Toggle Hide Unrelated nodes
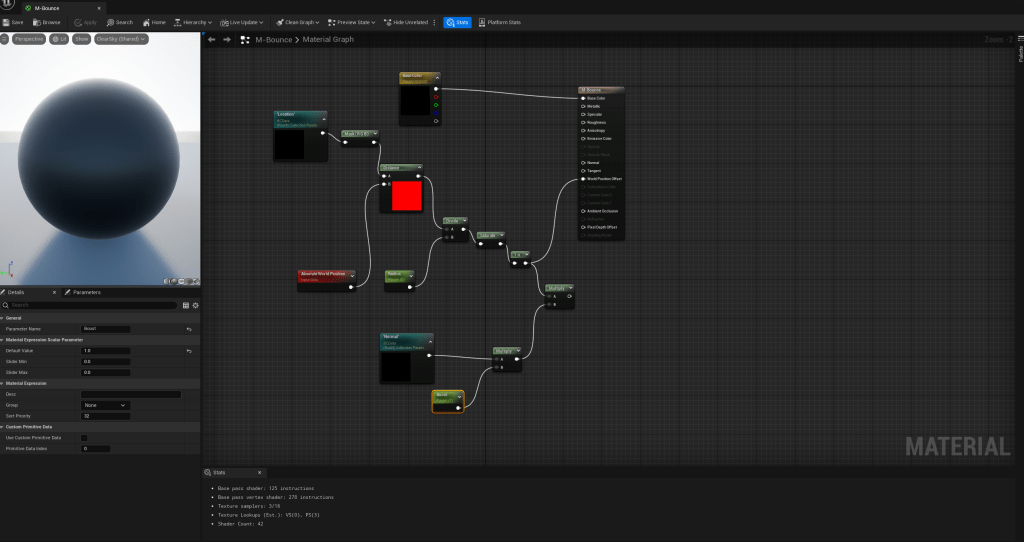Viewport: 1024px width, 542px height. 406,22
